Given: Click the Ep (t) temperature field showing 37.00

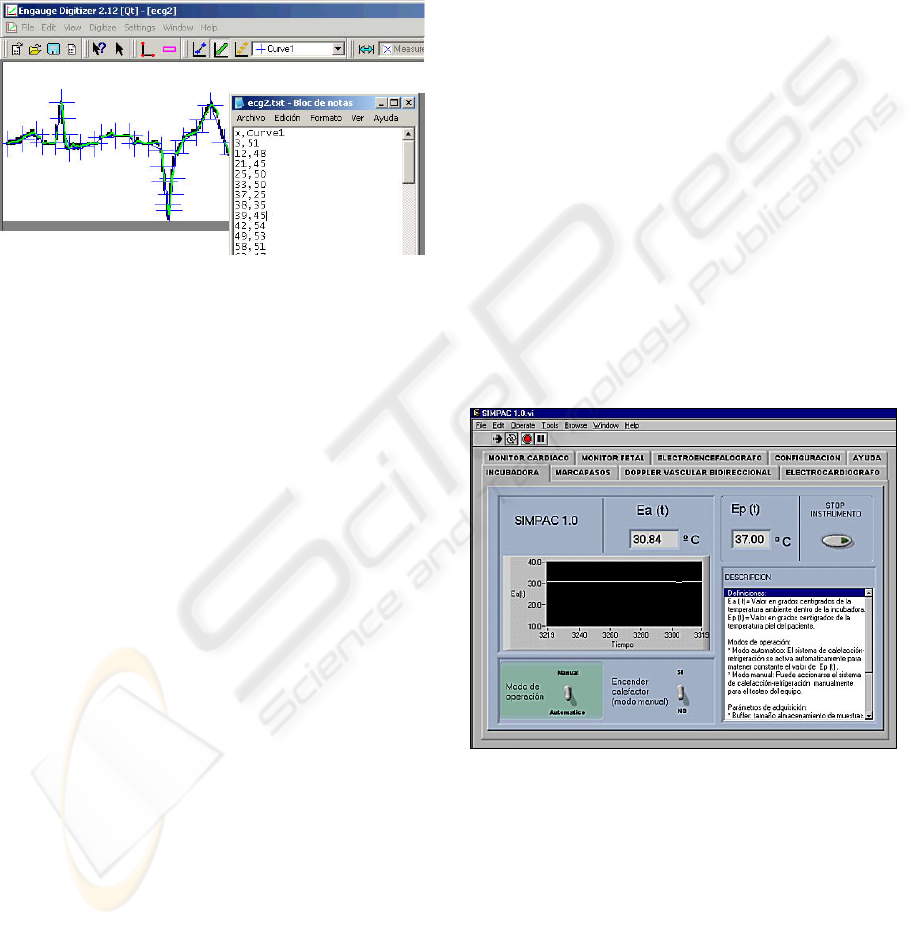Looking at the screenshot, I should point(749,539).
